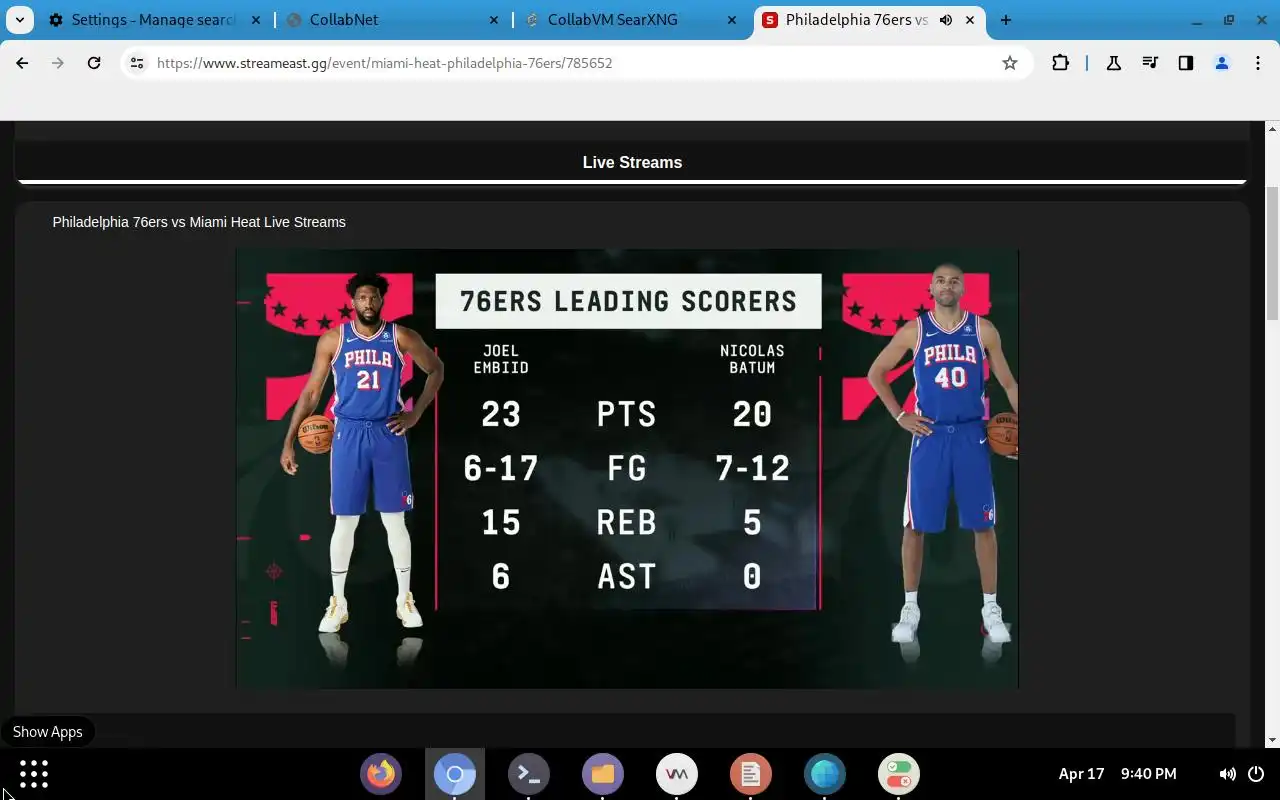Bookmark this page with the star icon
1280x800 pixels.
(x=1010, y=63)
